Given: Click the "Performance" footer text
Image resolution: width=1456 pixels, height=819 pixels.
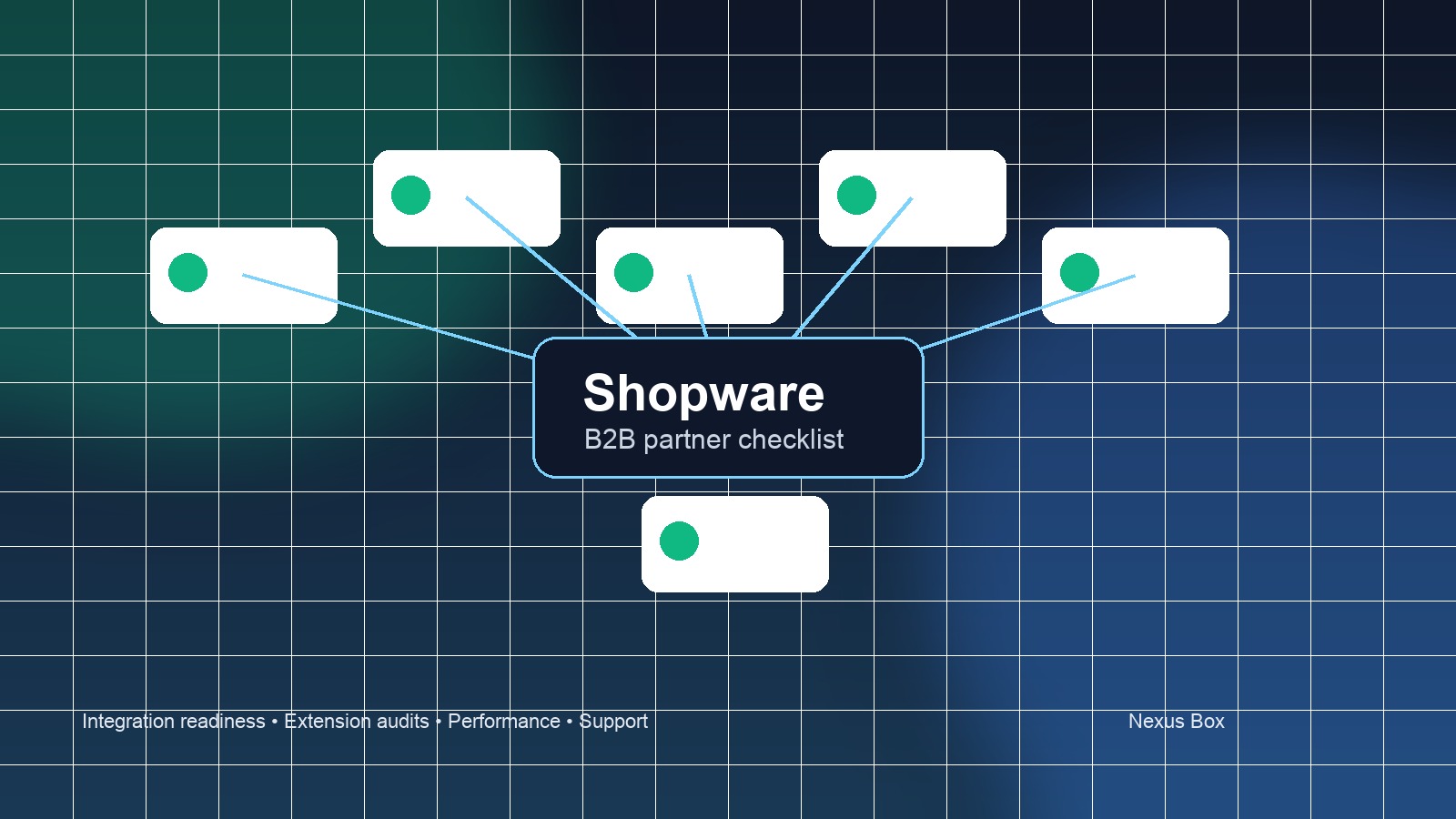Looking at the screenshot, I should coord(504,722).
